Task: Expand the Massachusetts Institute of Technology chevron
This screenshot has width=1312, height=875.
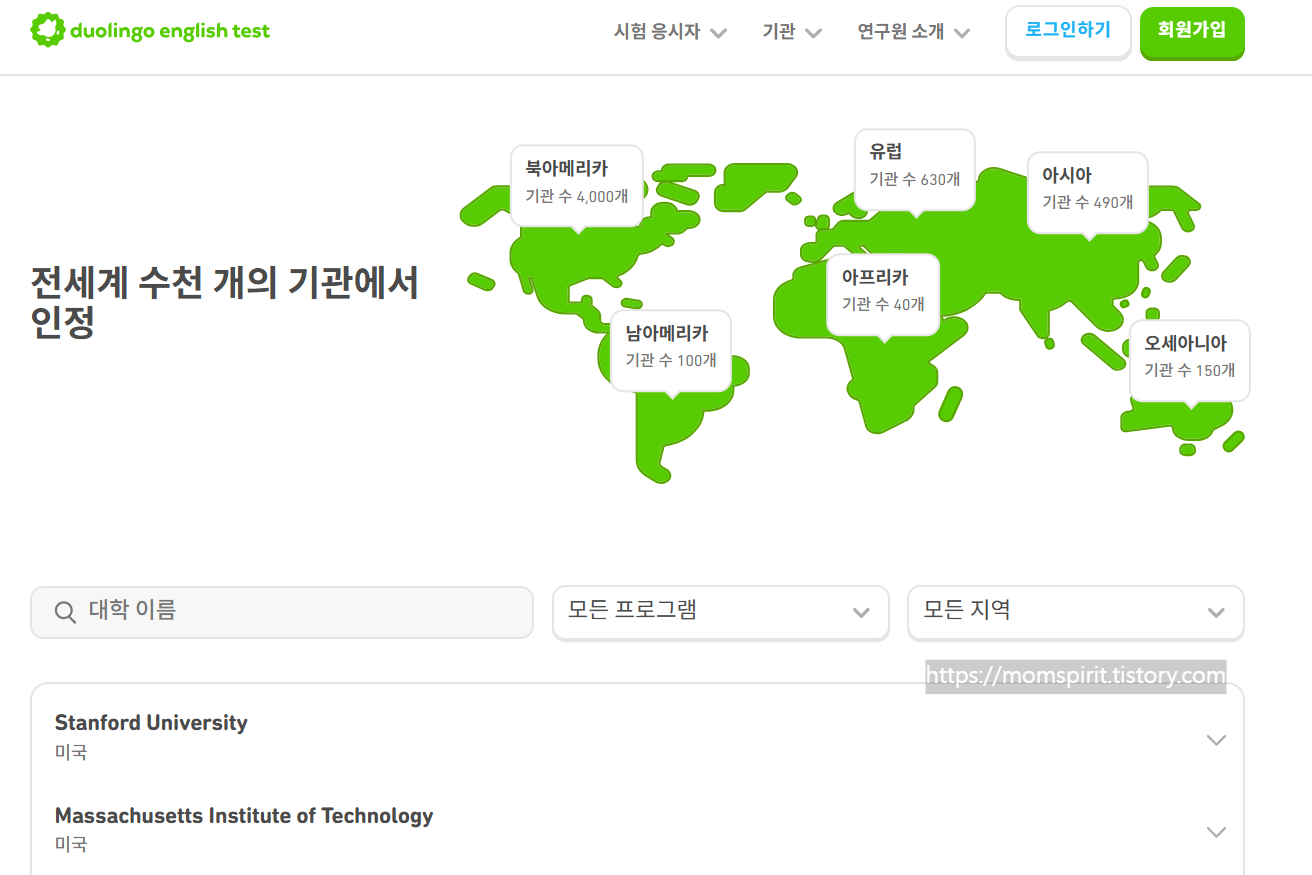Action: tap(1216, 832)
